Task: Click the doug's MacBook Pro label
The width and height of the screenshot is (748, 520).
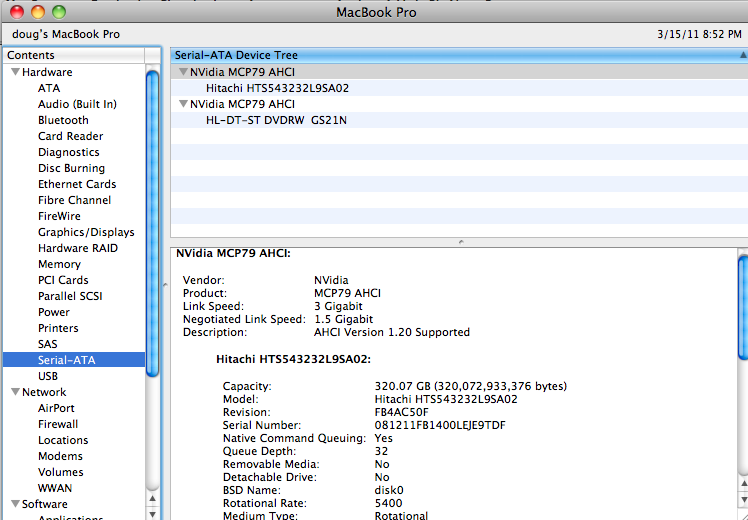Action: (66, 34)
